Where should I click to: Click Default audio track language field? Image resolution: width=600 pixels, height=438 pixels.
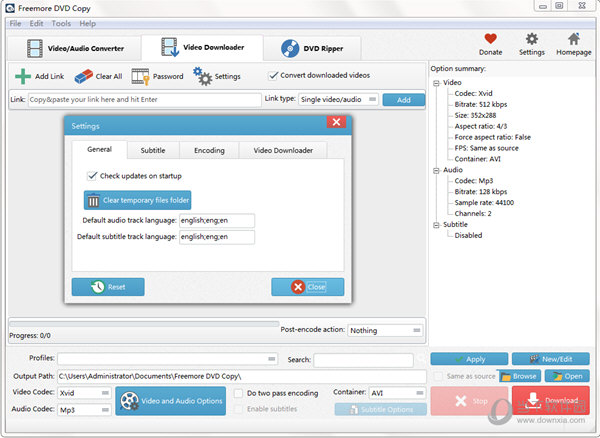tap(217, 220)
